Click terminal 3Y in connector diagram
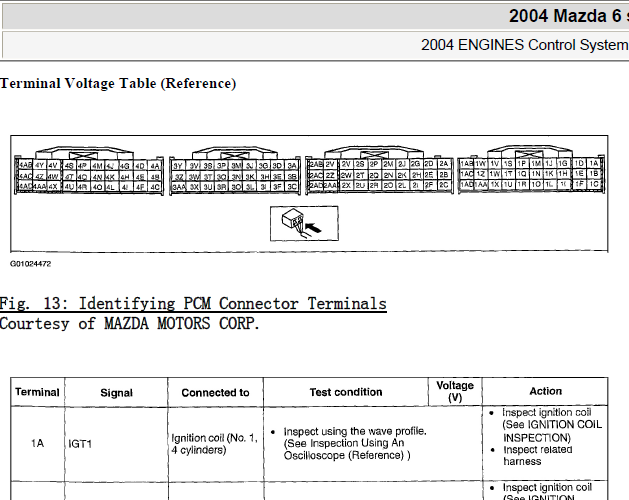Viewport: 629px width, 500px height. tap(178, 166)
